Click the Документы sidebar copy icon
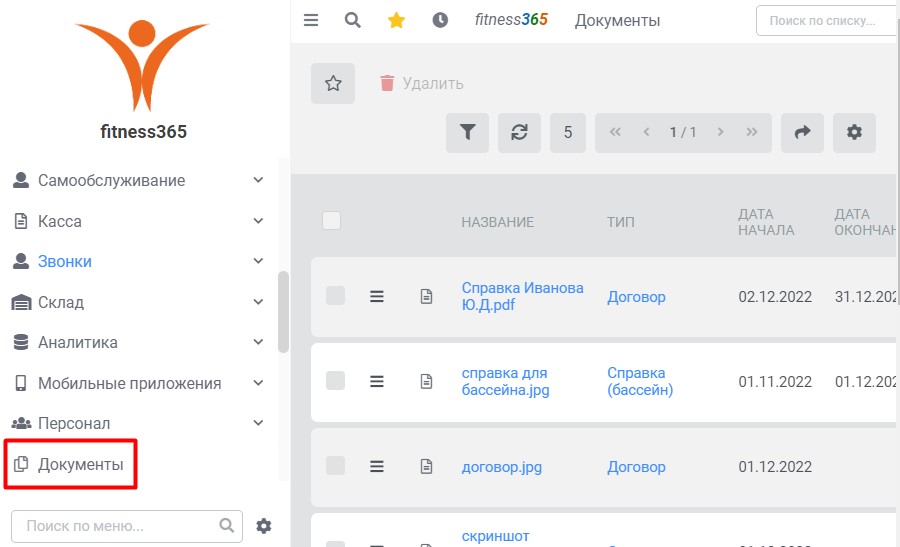900x547 pixels. pos(21,464)
